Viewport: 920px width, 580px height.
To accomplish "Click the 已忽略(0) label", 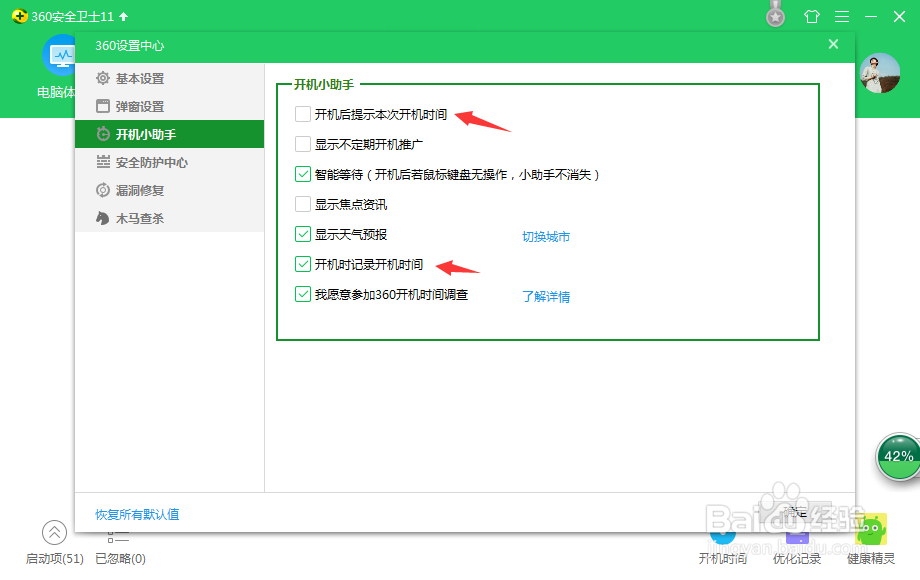I will click(x=120, y=558).
